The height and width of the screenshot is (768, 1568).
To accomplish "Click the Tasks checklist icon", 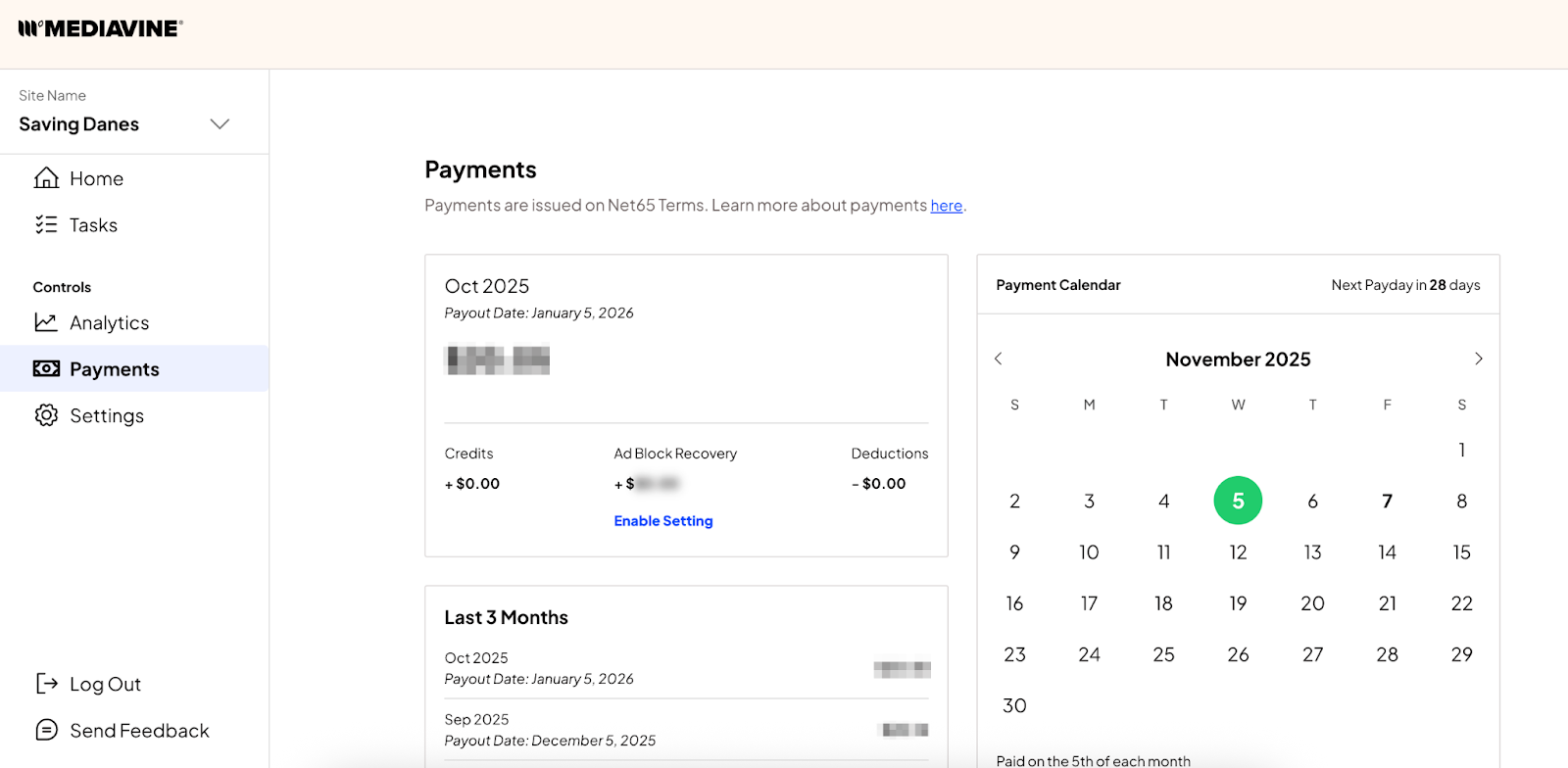I will point(46,225).
